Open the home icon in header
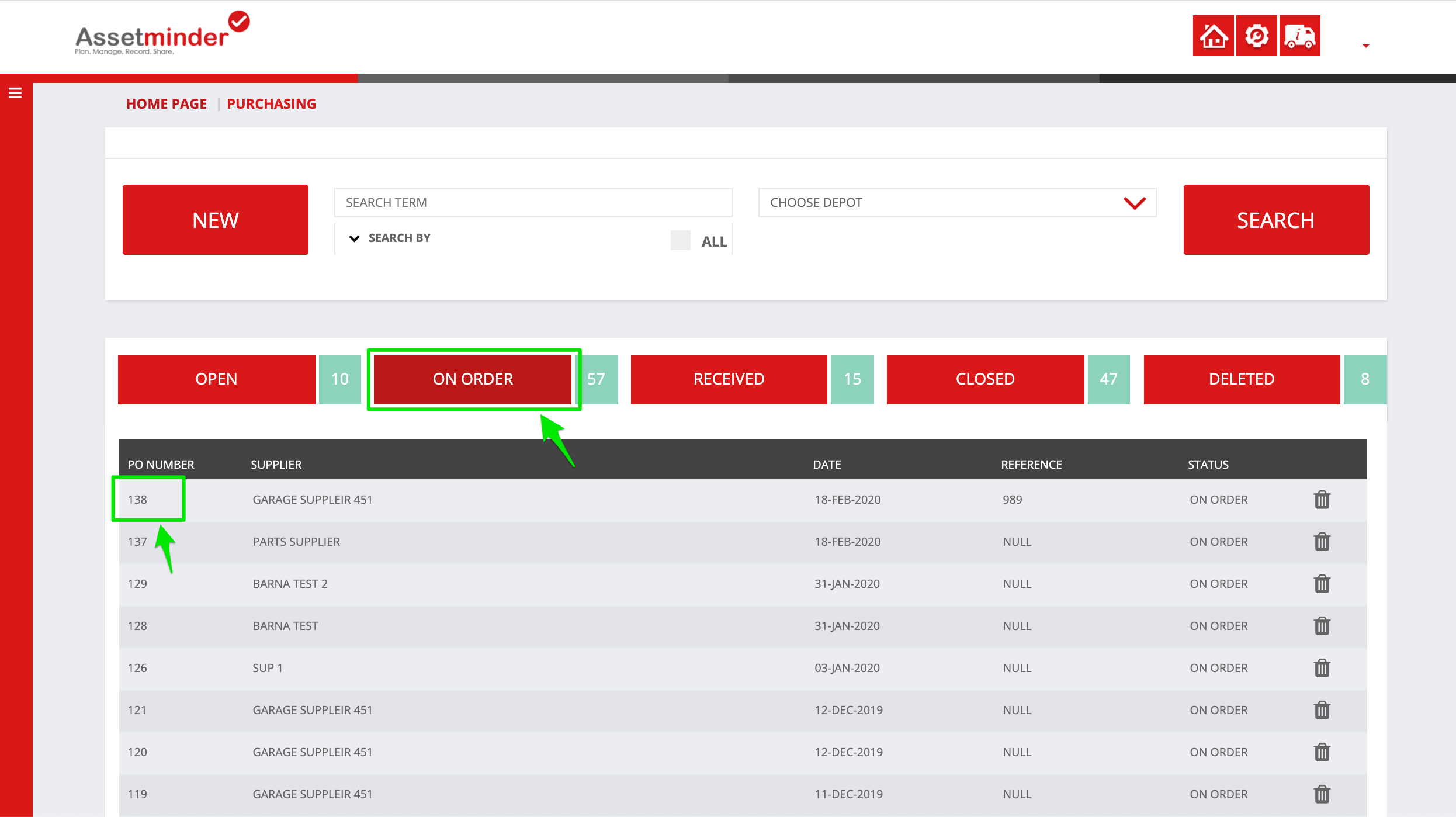This screenshot has height=817, width=1456. (x=1213, y=36)
